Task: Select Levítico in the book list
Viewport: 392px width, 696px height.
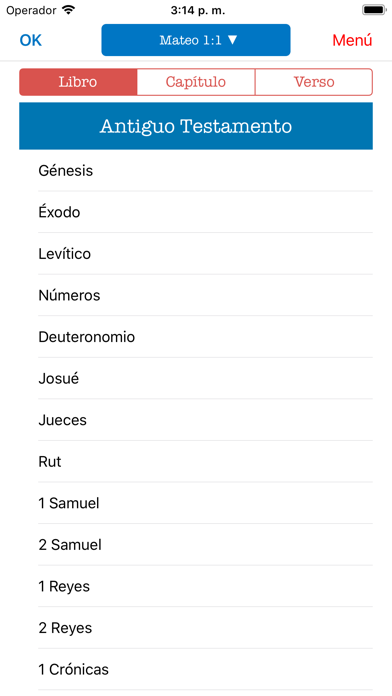Action: (196, 254)
